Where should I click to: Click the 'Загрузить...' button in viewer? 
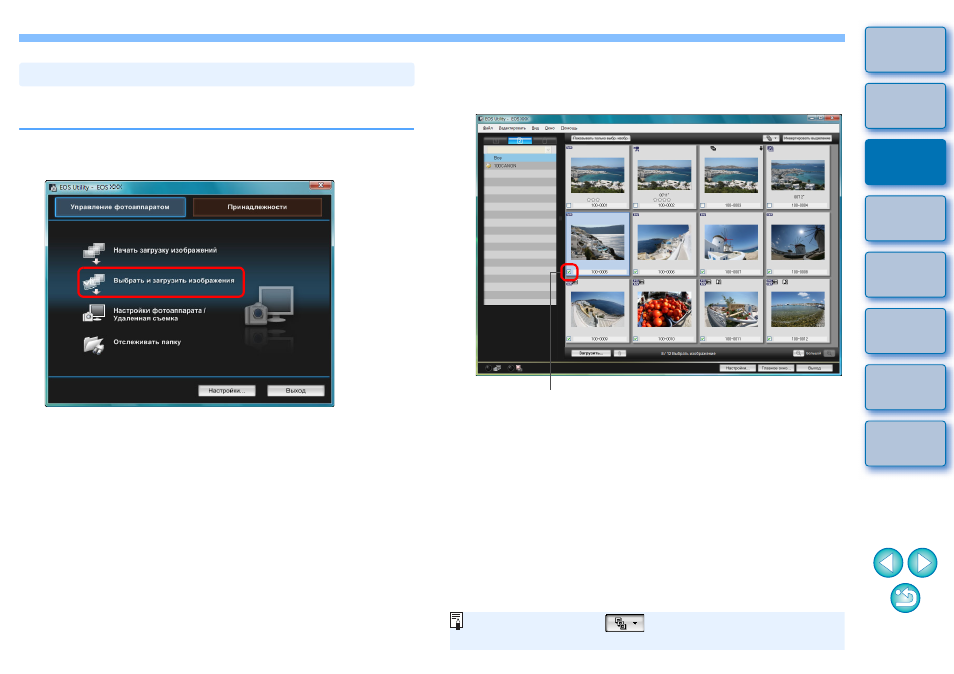point(591,353)
